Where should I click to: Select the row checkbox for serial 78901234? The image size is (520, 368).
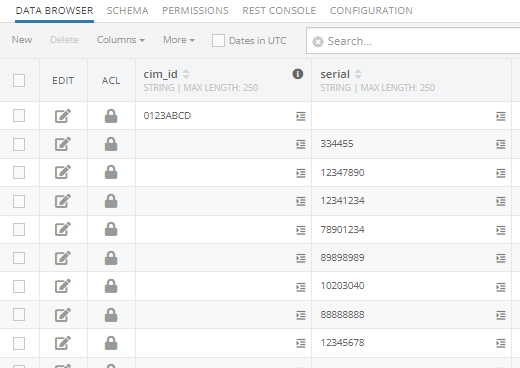click(x=19, y=229)
